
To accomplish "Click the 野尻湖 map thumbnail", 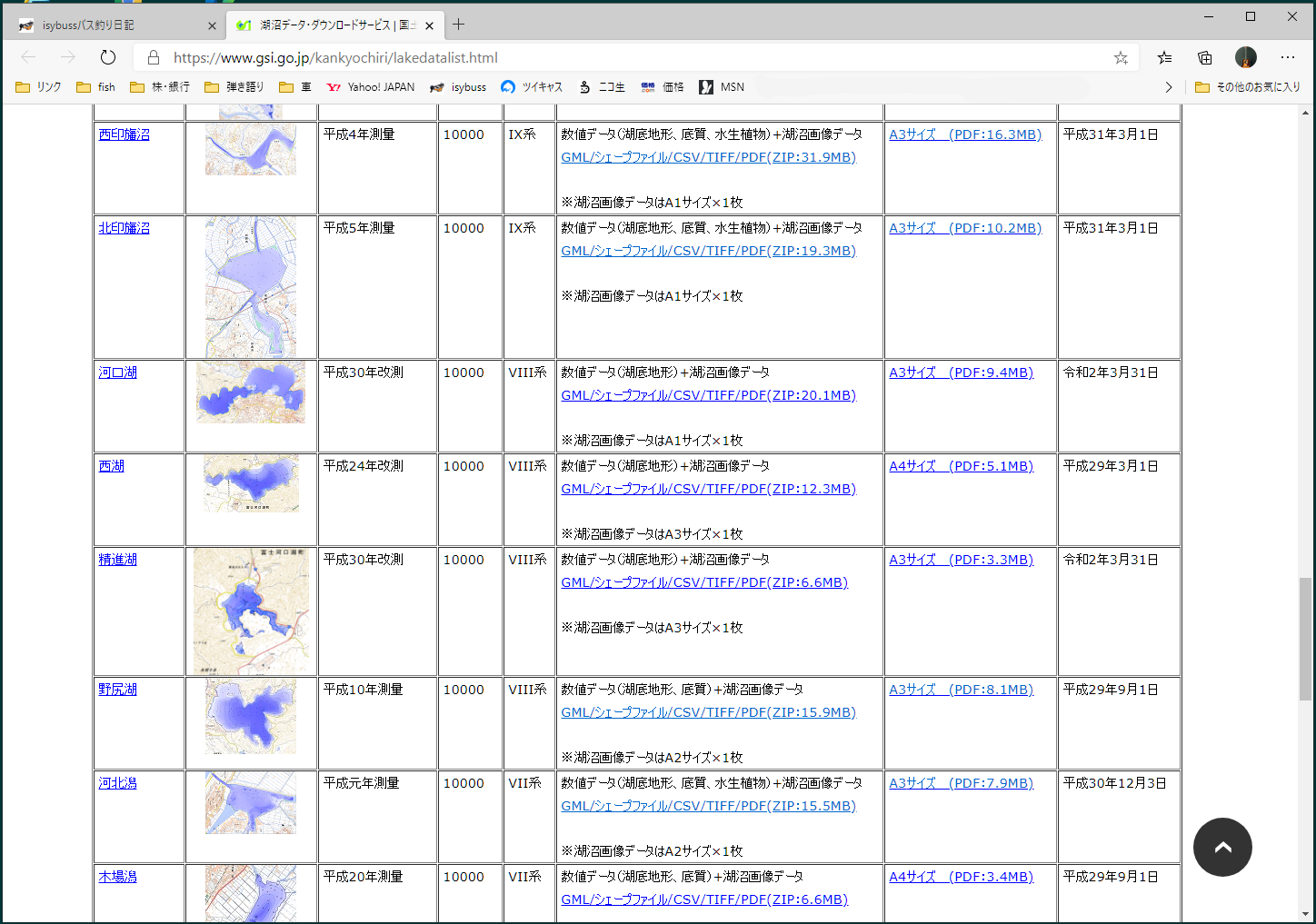I will tap(251, 717).
